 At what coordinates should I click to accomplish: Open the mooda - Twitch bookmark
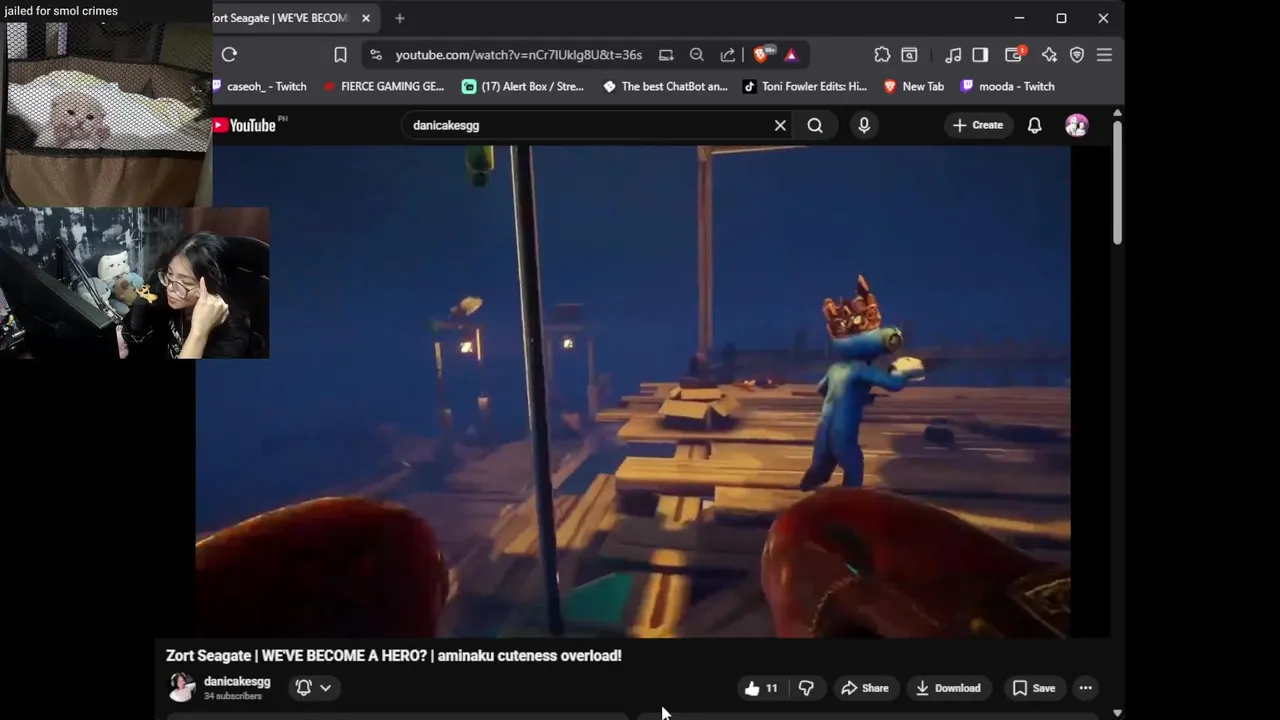click(1008, 87)
